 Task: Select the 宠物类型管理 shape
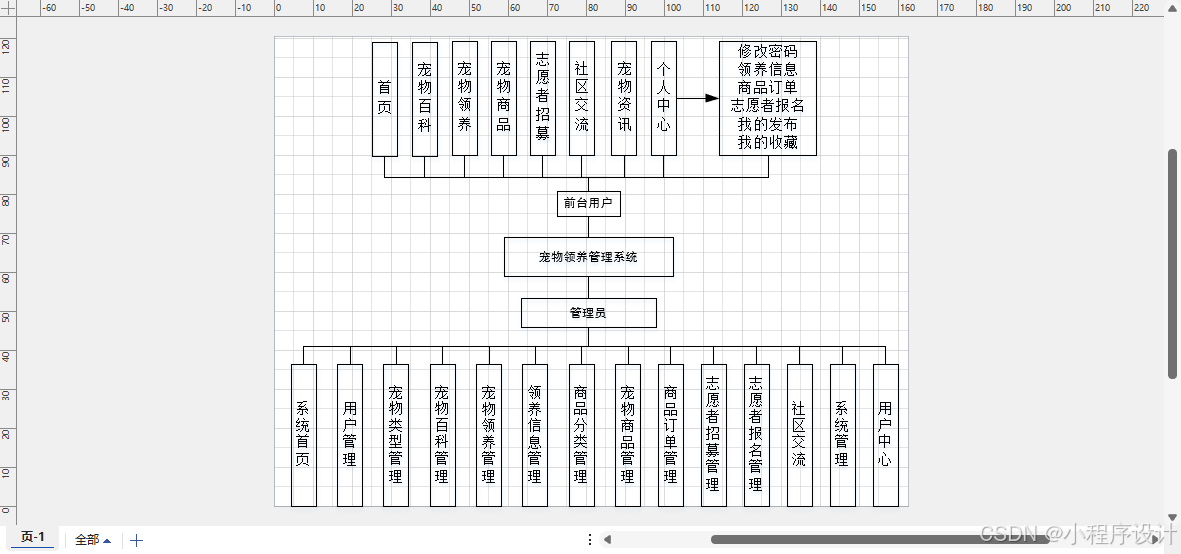(396, 436)
